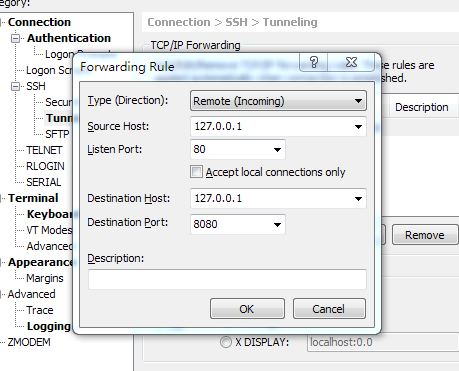Collapse the Authentication tree node
This screenshot has width=459, height=371.
15,38
